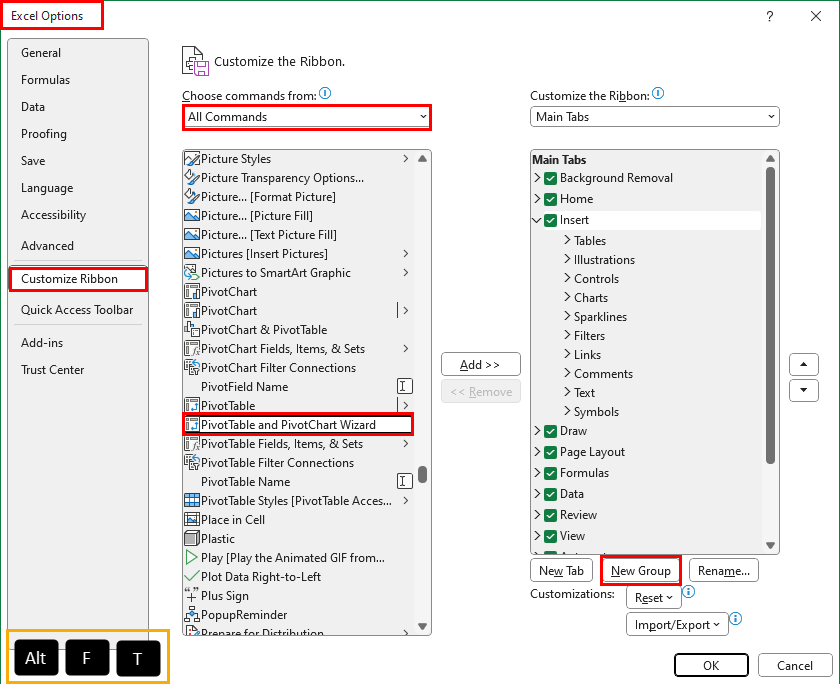Confirm changes with the OK button
This screenshot has height=684, width=840.
[711, 665]
